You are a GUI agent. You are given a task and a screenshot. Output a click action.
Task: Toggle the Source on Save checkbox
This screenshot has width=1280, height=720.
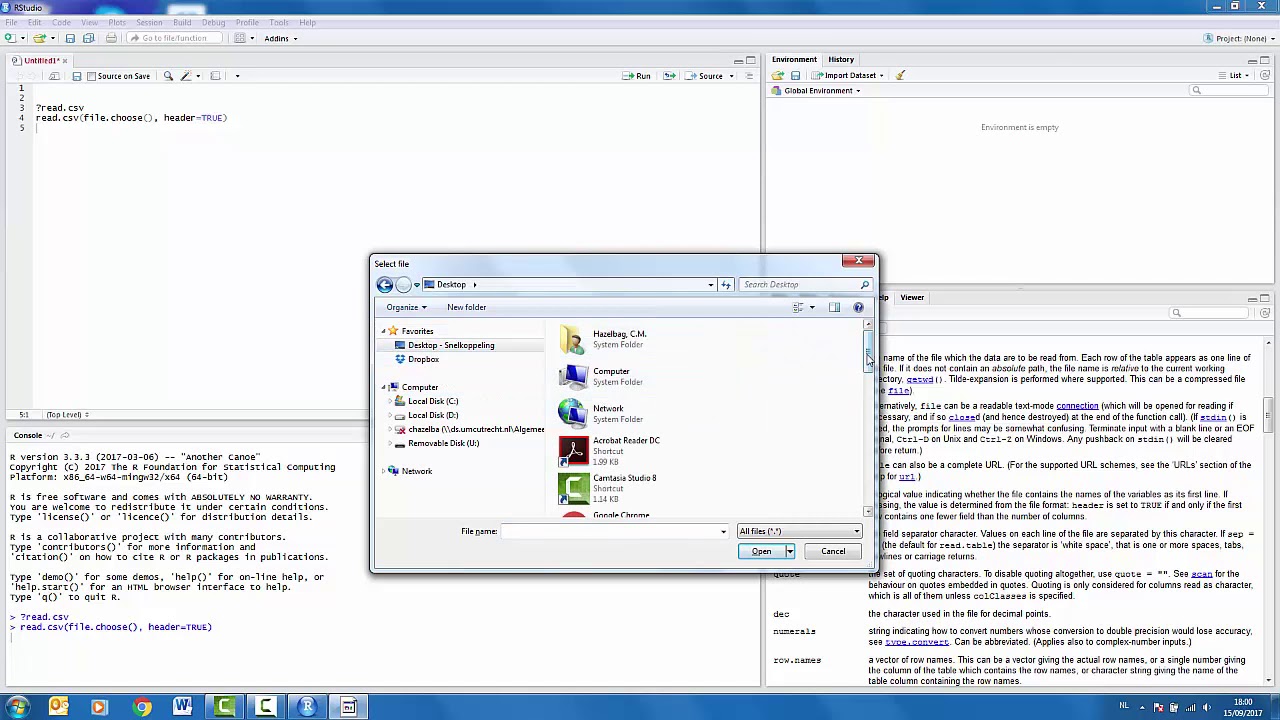pos(91,76)
